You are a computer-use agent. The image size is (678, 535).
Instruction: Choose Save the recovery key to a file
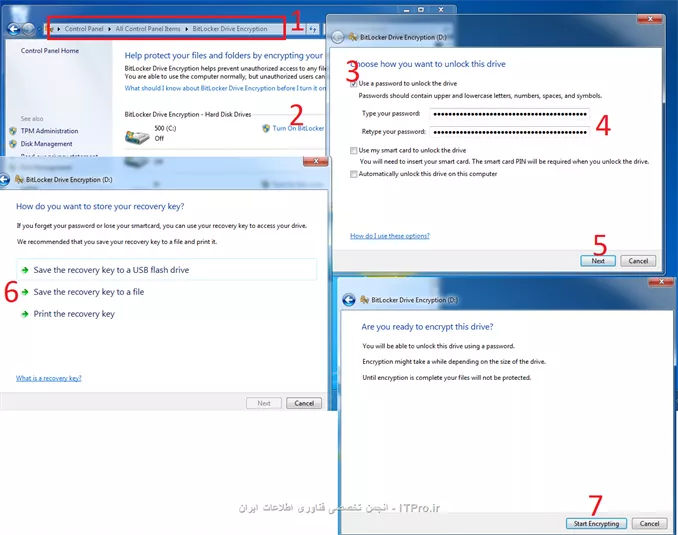tap(89, 292)
